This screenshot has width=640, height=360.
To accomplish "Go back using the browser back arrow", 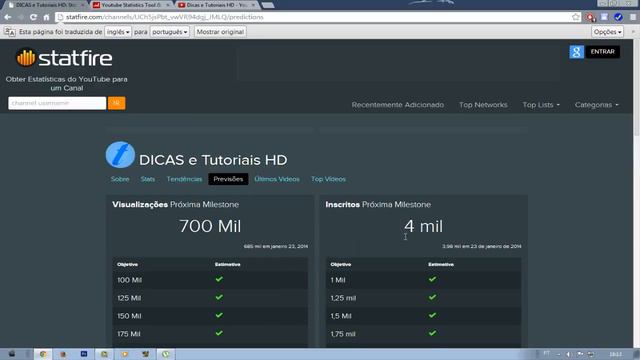I will coord(8,17).
